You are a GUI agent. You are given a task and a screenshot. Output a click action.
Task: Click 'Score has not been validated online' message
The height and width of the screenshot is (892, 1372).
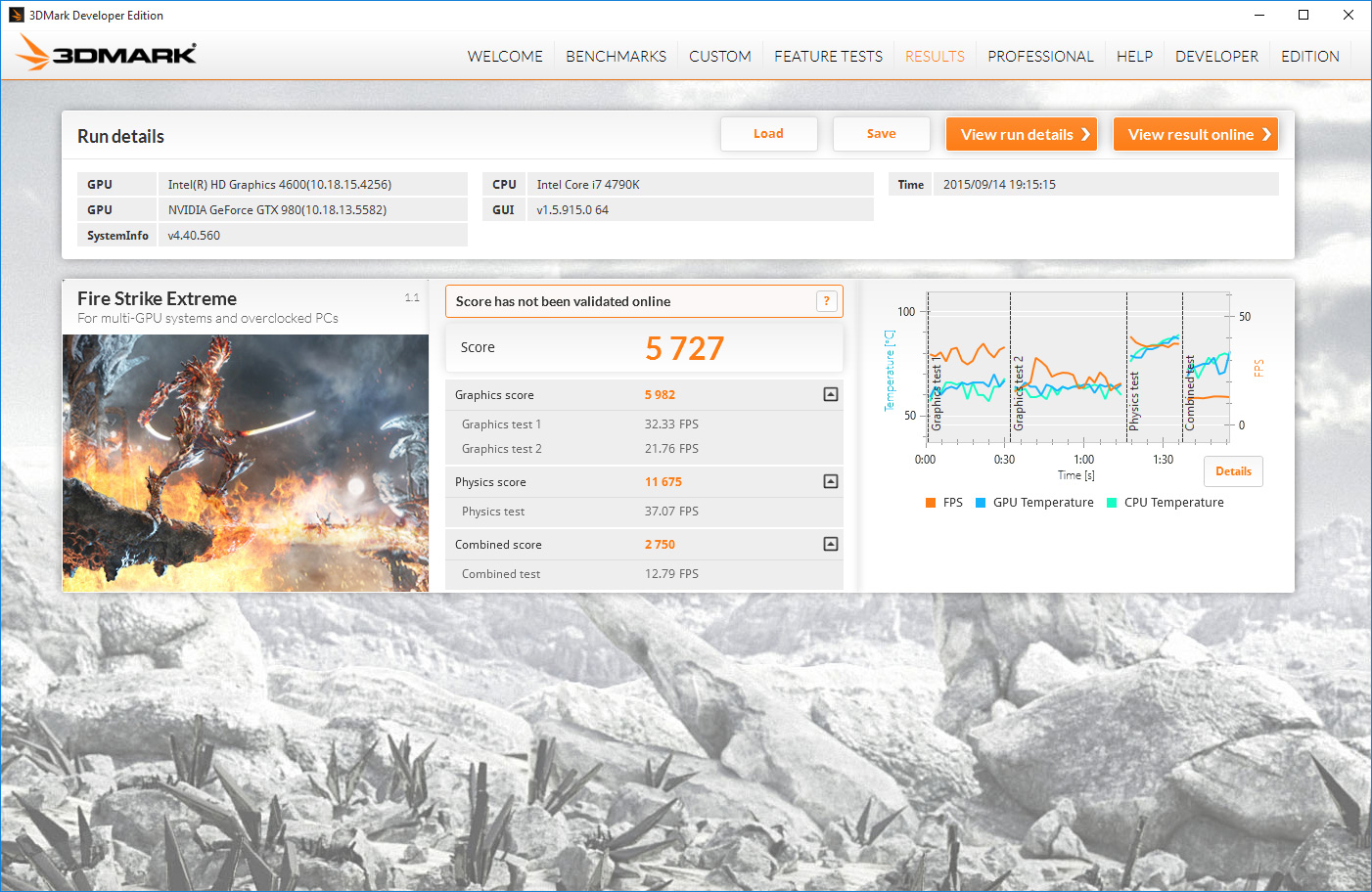click(x=563, y=301)
